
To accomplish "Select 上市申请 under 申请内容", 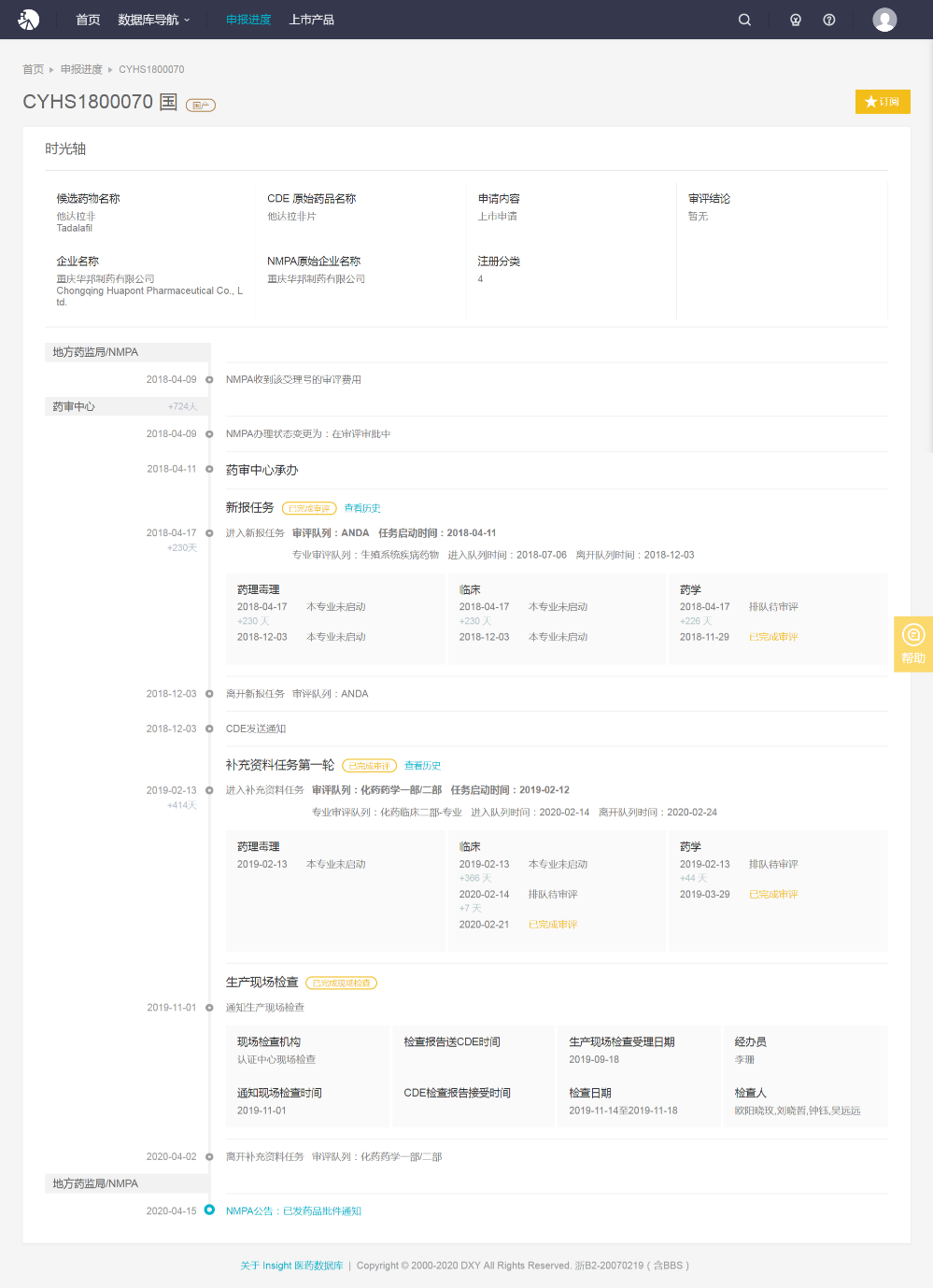I will [x=498, y=216].
